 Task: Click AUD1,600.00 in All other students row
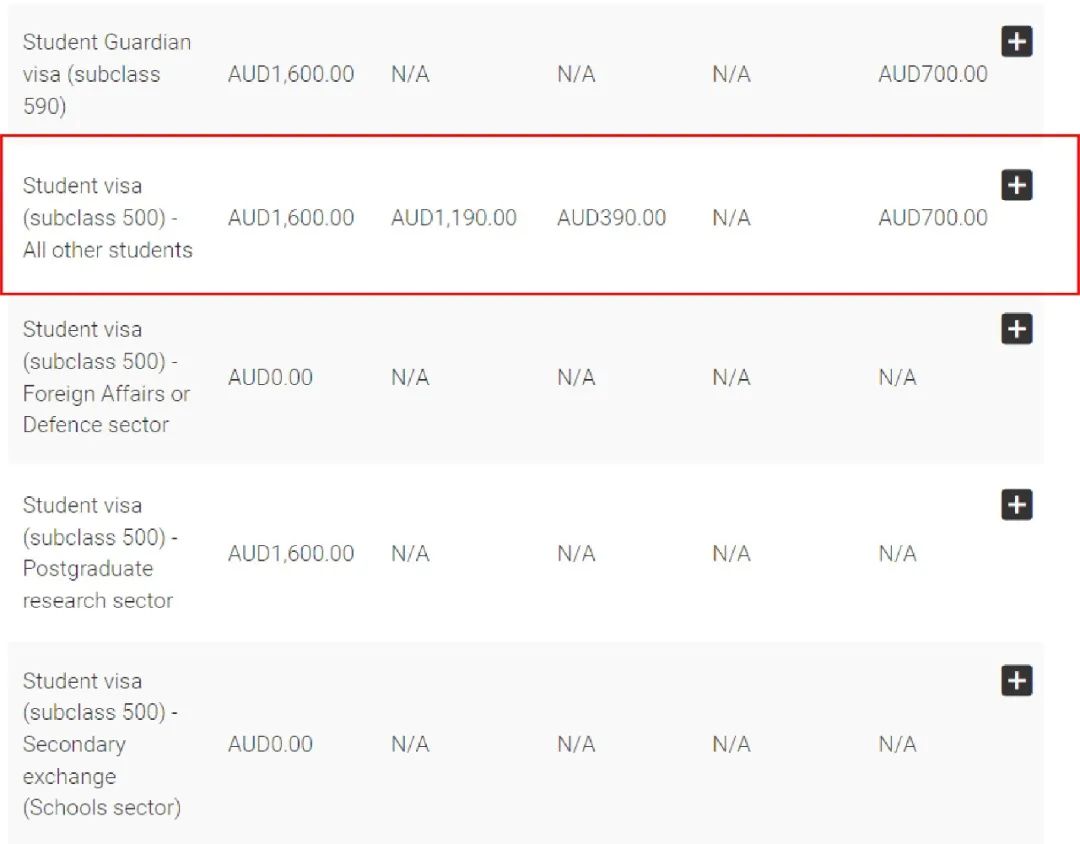tap(290, 218)
